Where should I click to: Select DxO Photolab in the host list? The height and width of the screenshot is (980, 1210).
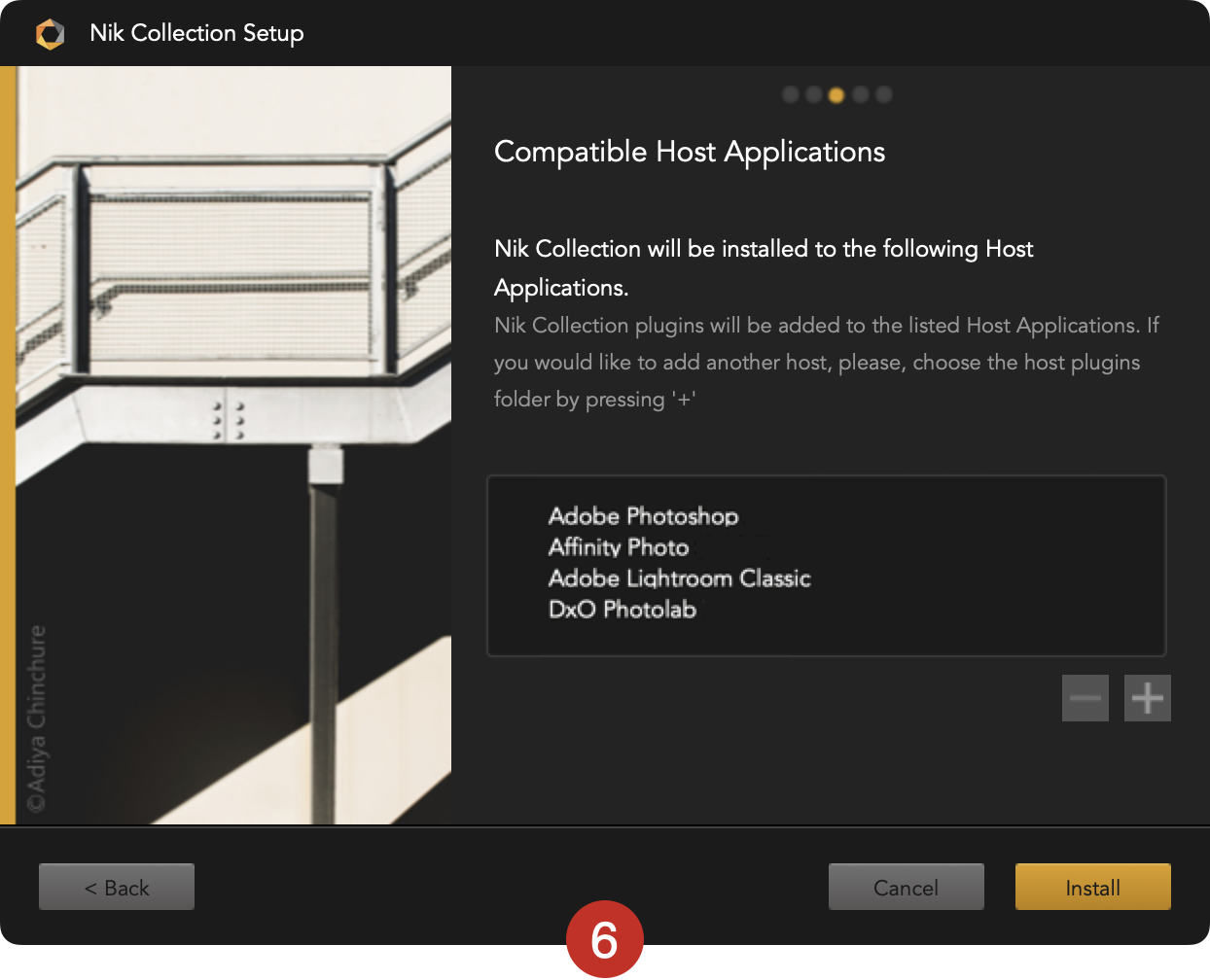click(623, 610)
